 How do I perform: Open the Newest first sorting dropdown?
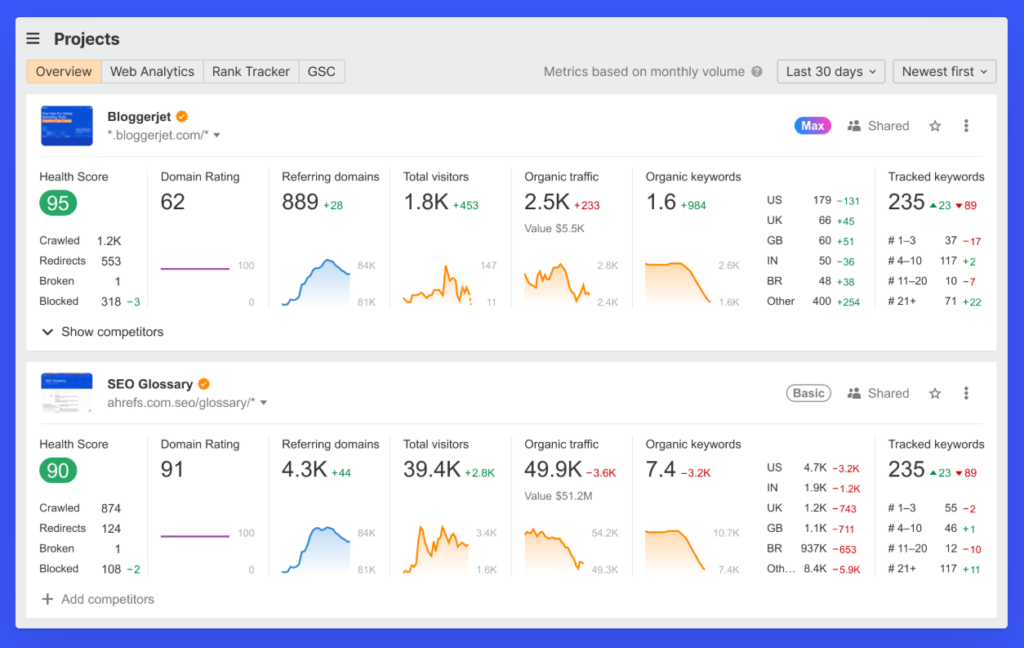[944, 71]
